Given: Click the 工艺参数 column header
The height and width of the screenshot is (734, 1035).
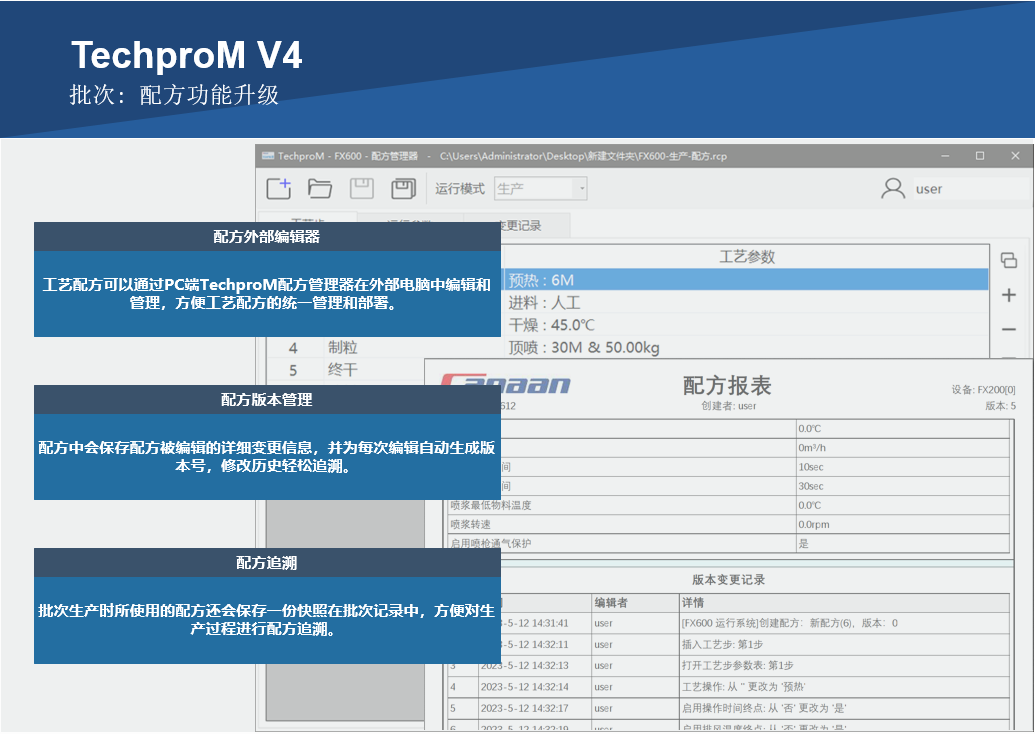Looking at the screenshot, I should coord(747,257).
